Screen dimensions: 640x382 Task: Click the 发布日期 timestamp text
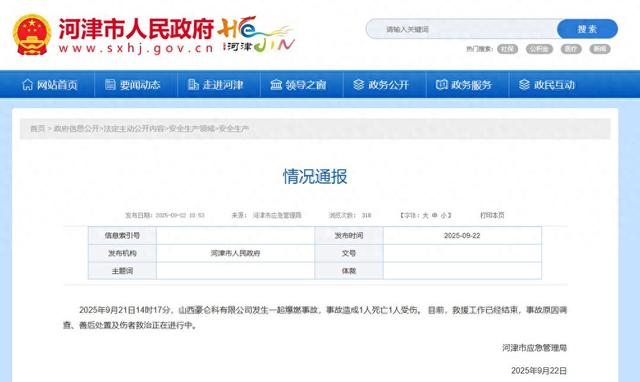pos(165,215)
